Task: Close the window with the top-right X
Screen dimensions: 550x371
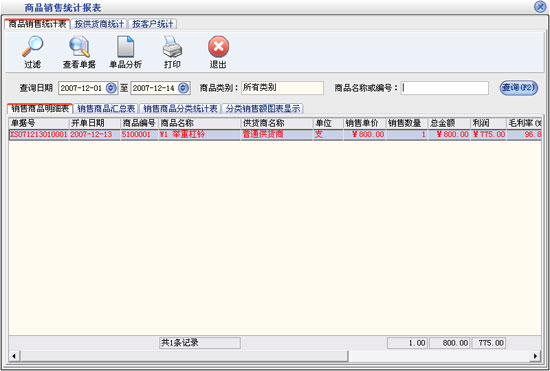Action: pos(540,7)
